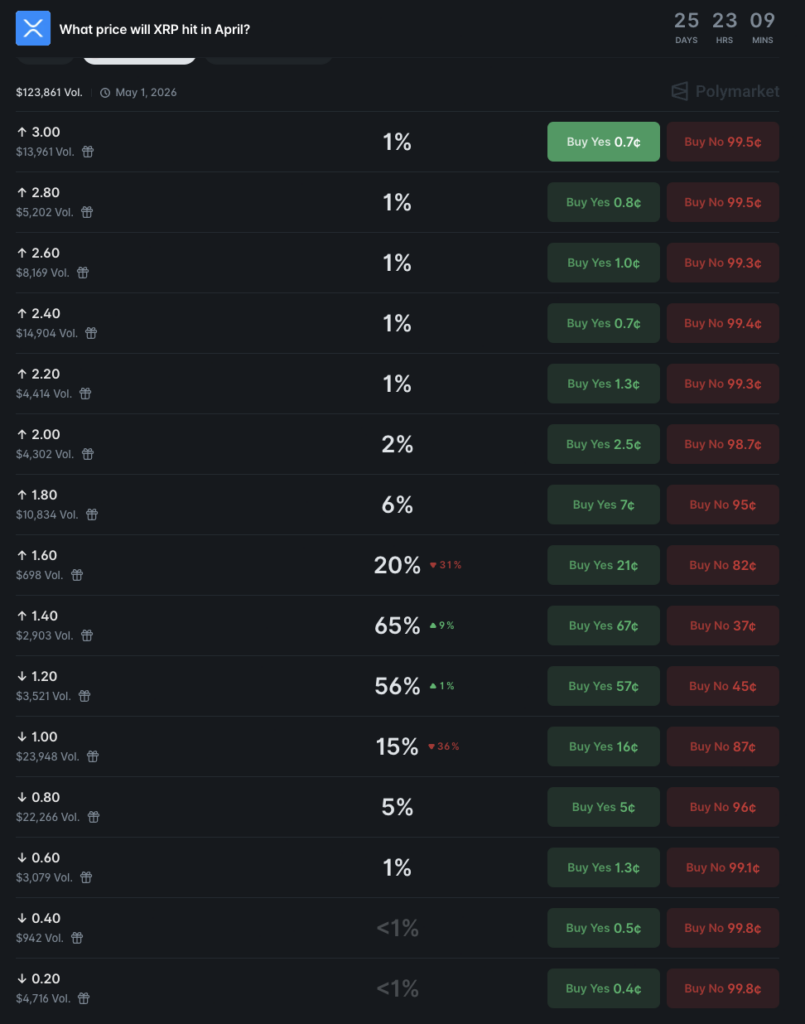The width and height of the screenshot is (805, 1024).
Task: Click the gift icon next to $698 Vol.
Action: click(77, 577)
